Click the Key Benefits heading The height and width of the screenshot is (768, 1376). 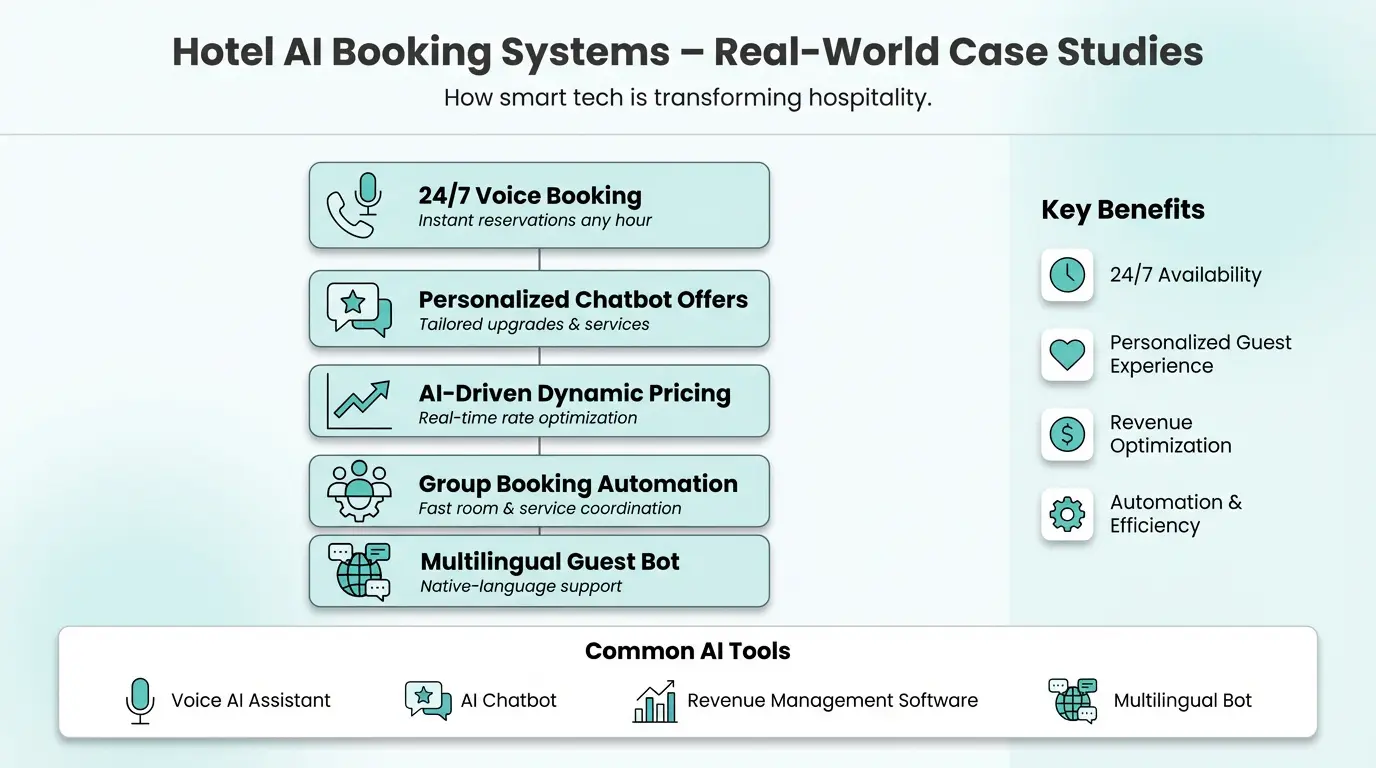[x=1122, y=210]
